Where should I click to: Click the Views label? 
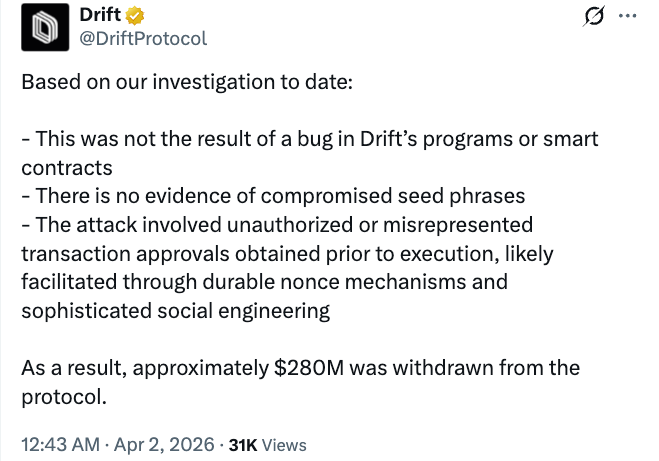tap(284, 445)
